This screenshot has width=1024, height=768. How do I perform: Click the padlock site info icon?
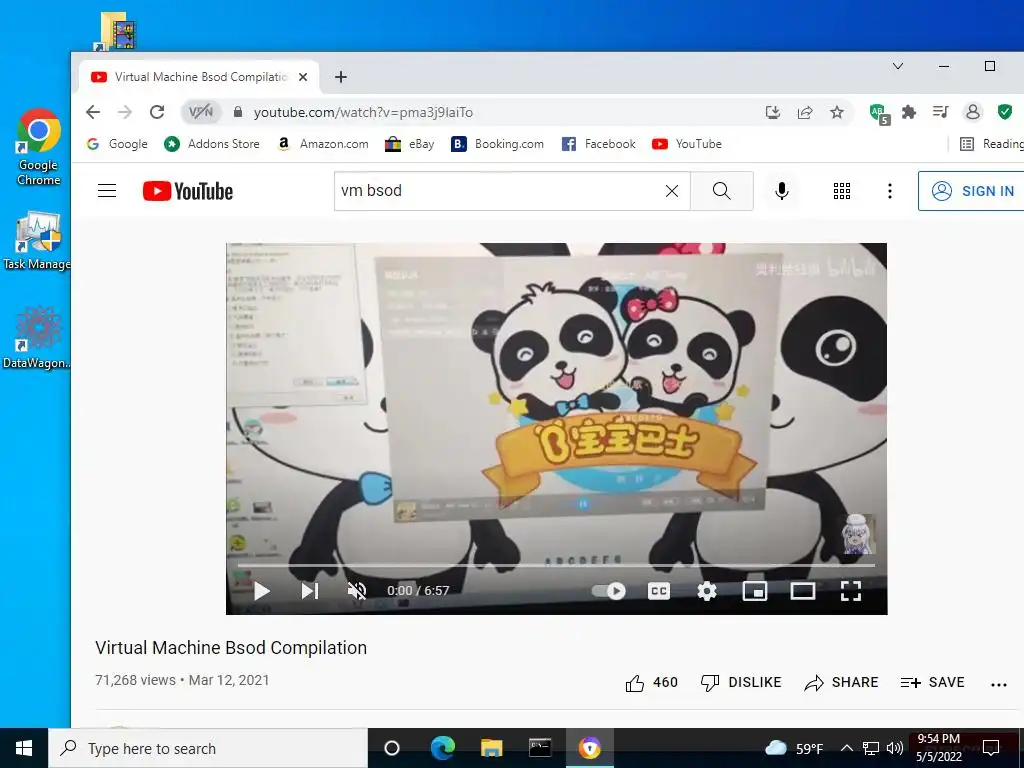coord(238,112)
